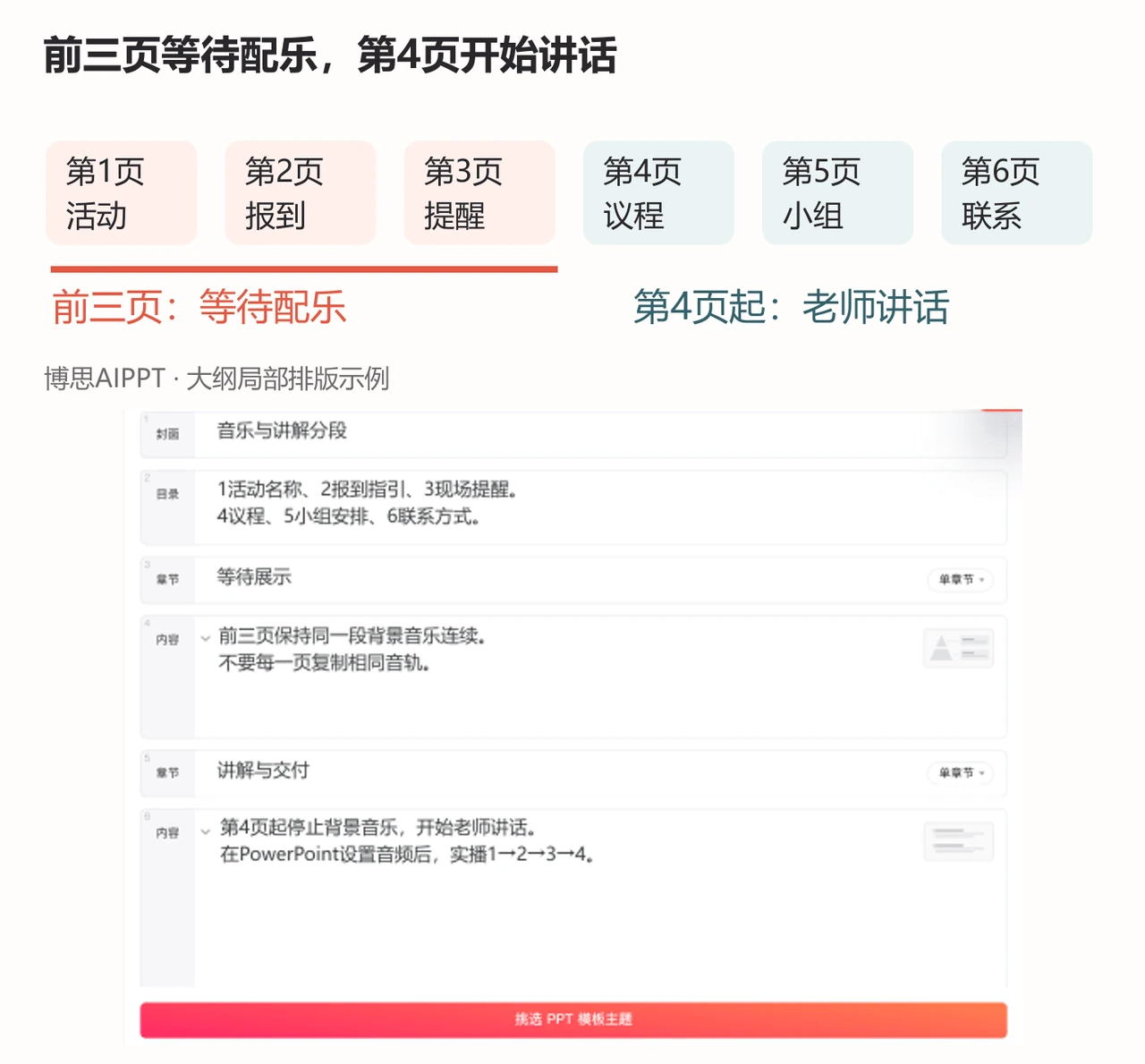Click the red caption 前三页：等待配乐
1145x1064 pixels.
click(x=199, y=307)
